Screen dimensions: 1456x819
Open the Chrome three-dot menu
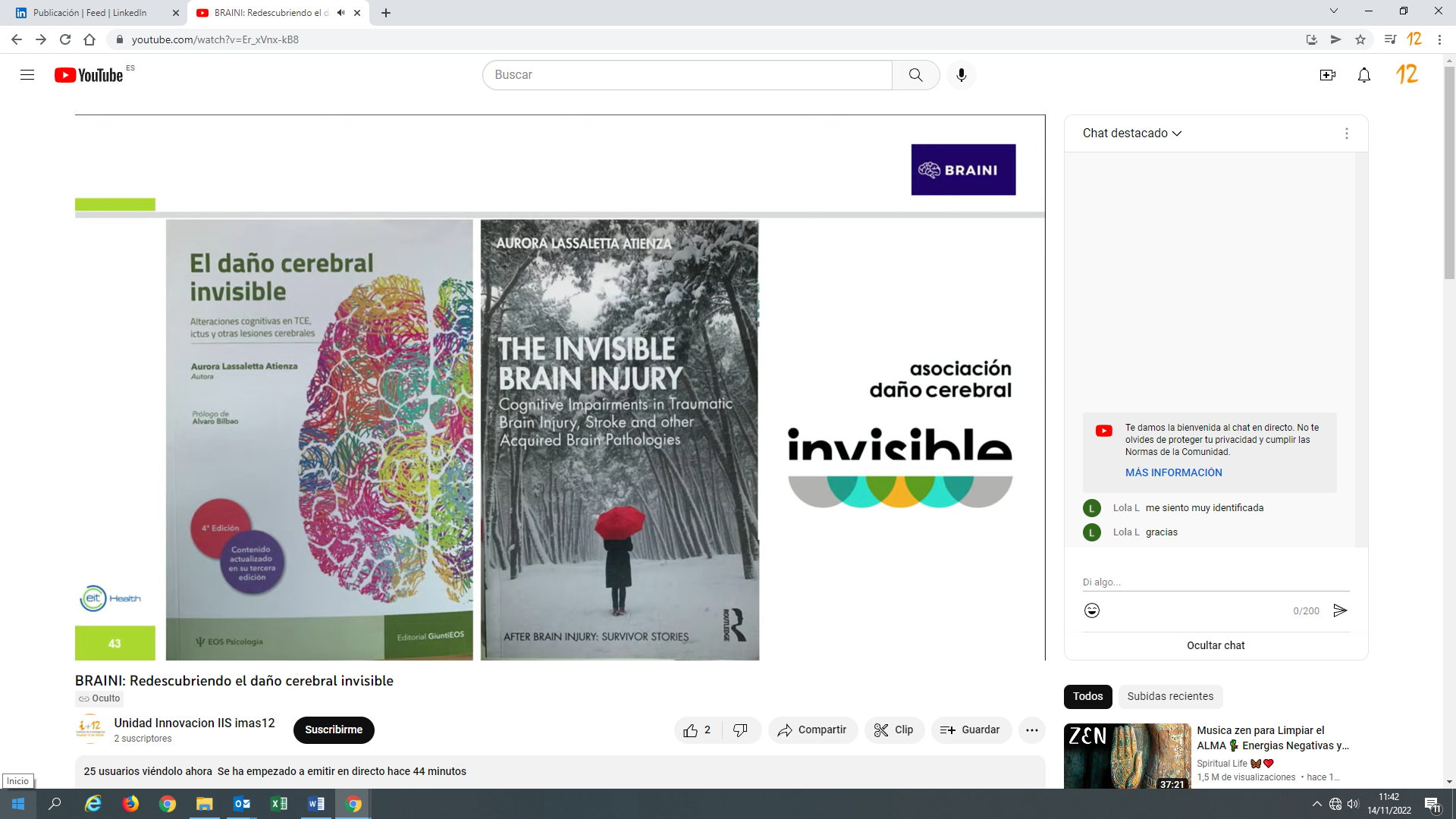tap(1439, 39)
